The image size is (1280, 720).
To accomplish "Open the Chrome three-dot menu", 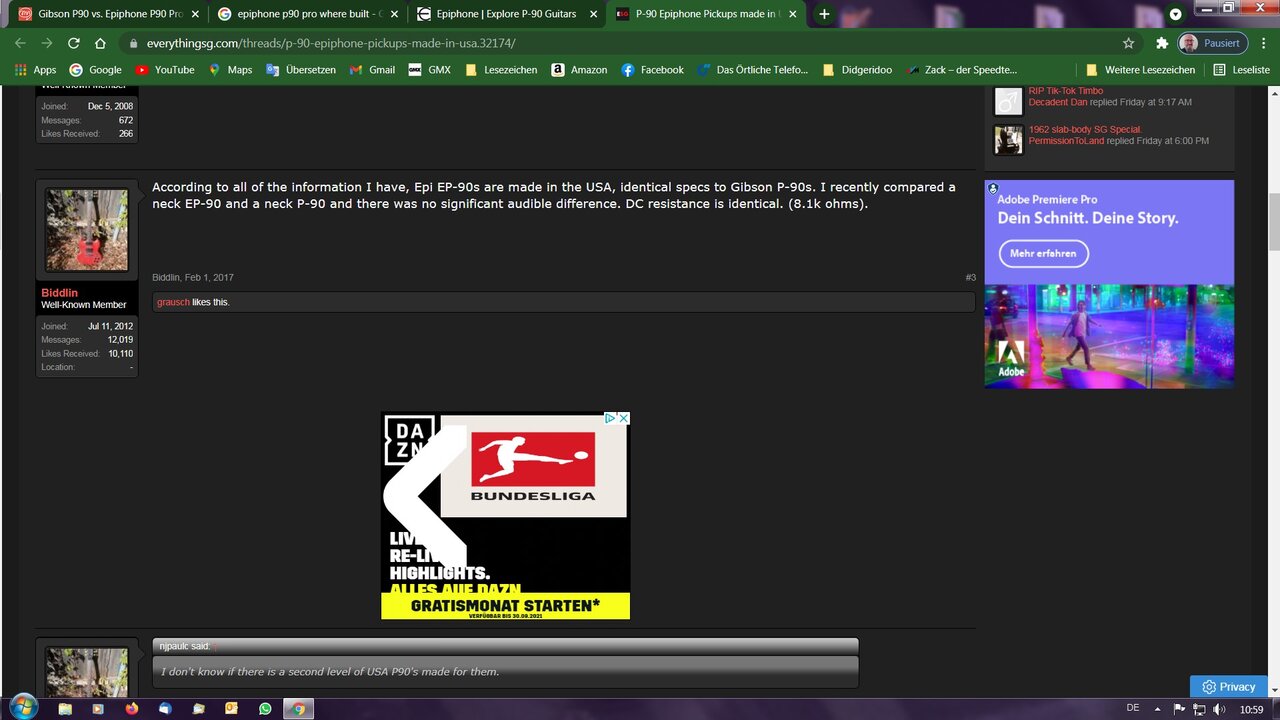I will tap(1262, 43).
